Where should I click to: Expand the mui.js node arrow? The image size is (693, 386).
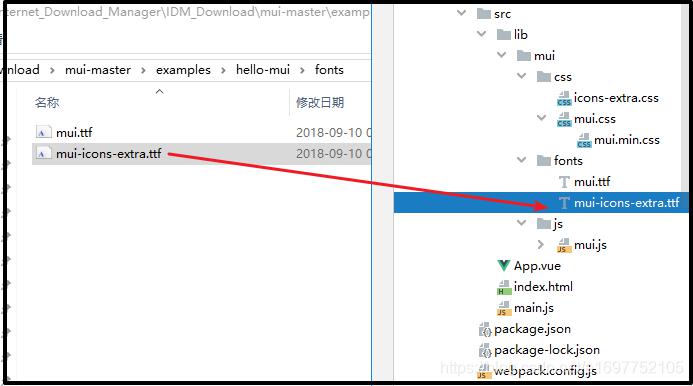(541, 244)
